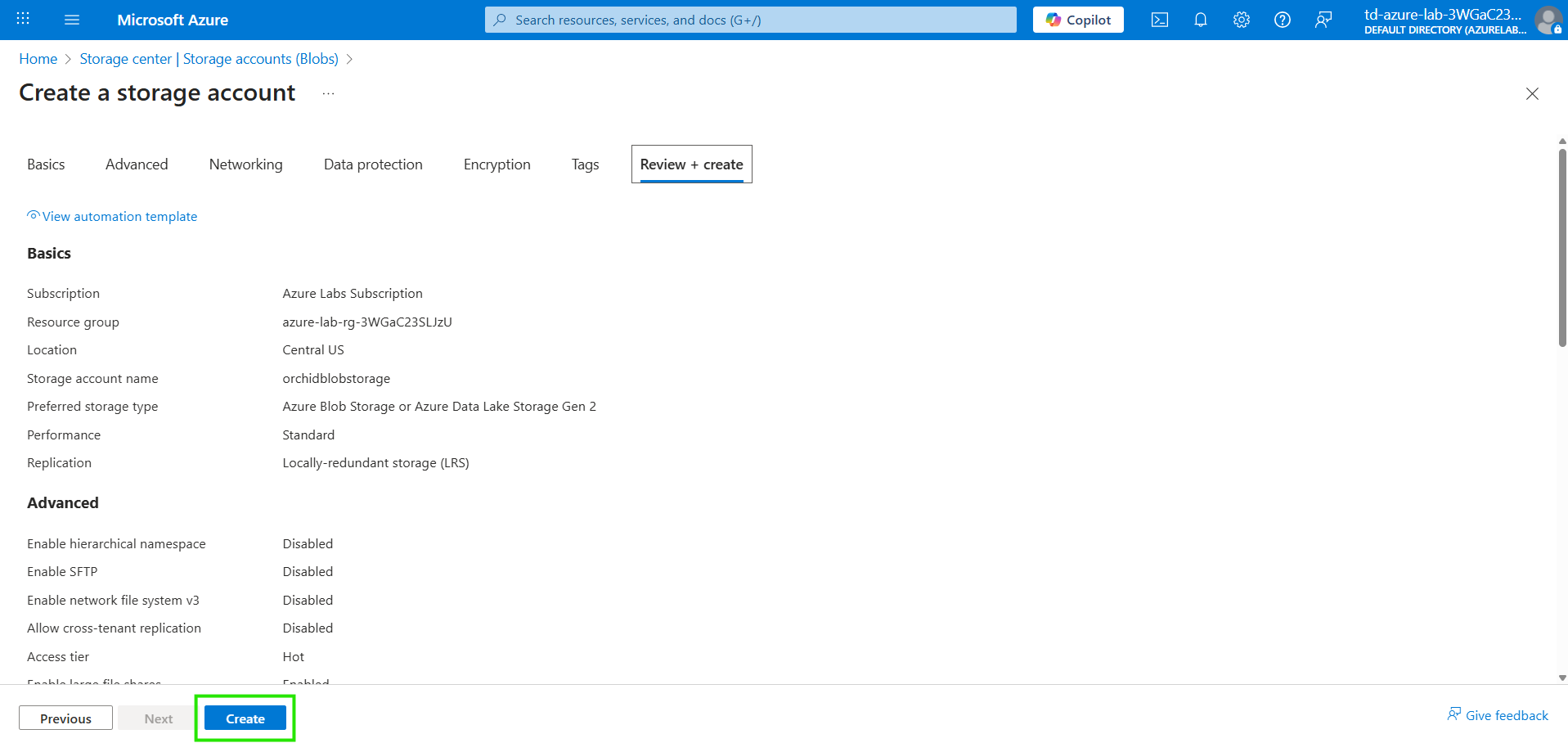Go to the Encryption tab
Viewport: 1568px width, 743px height.
point(496,164)
